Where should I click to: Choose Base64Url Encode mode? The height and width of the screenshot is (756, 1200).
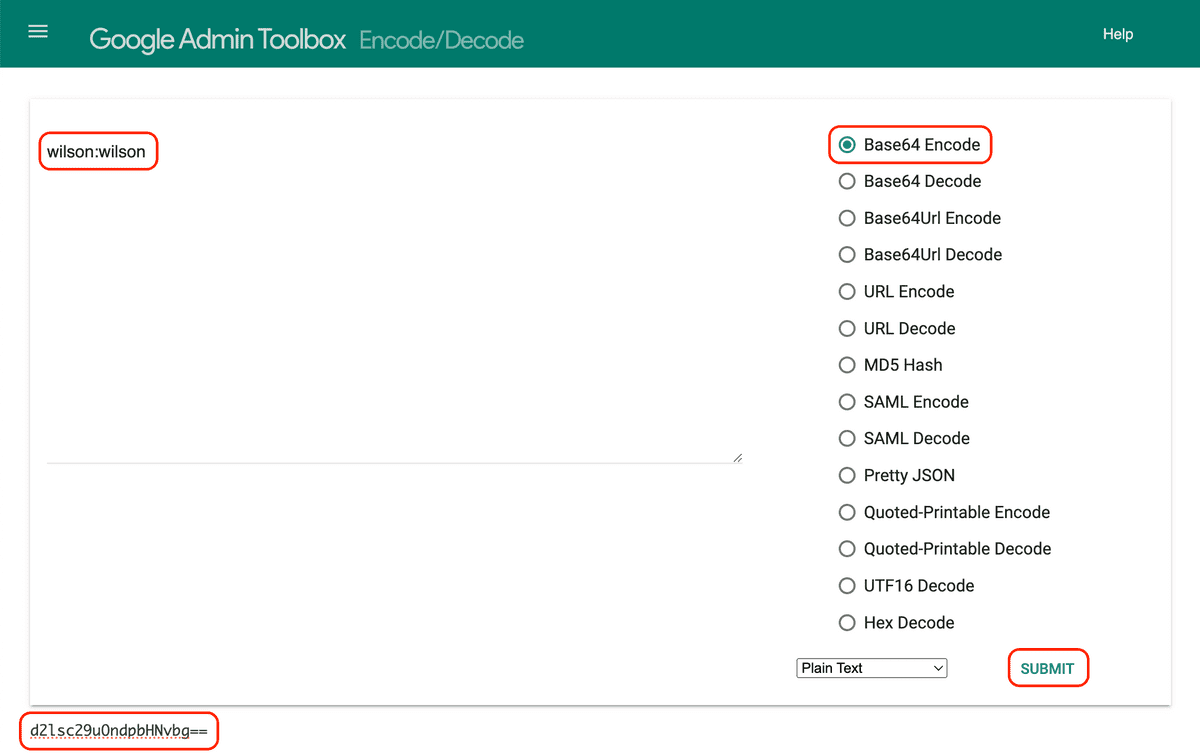tap(847, 218)
